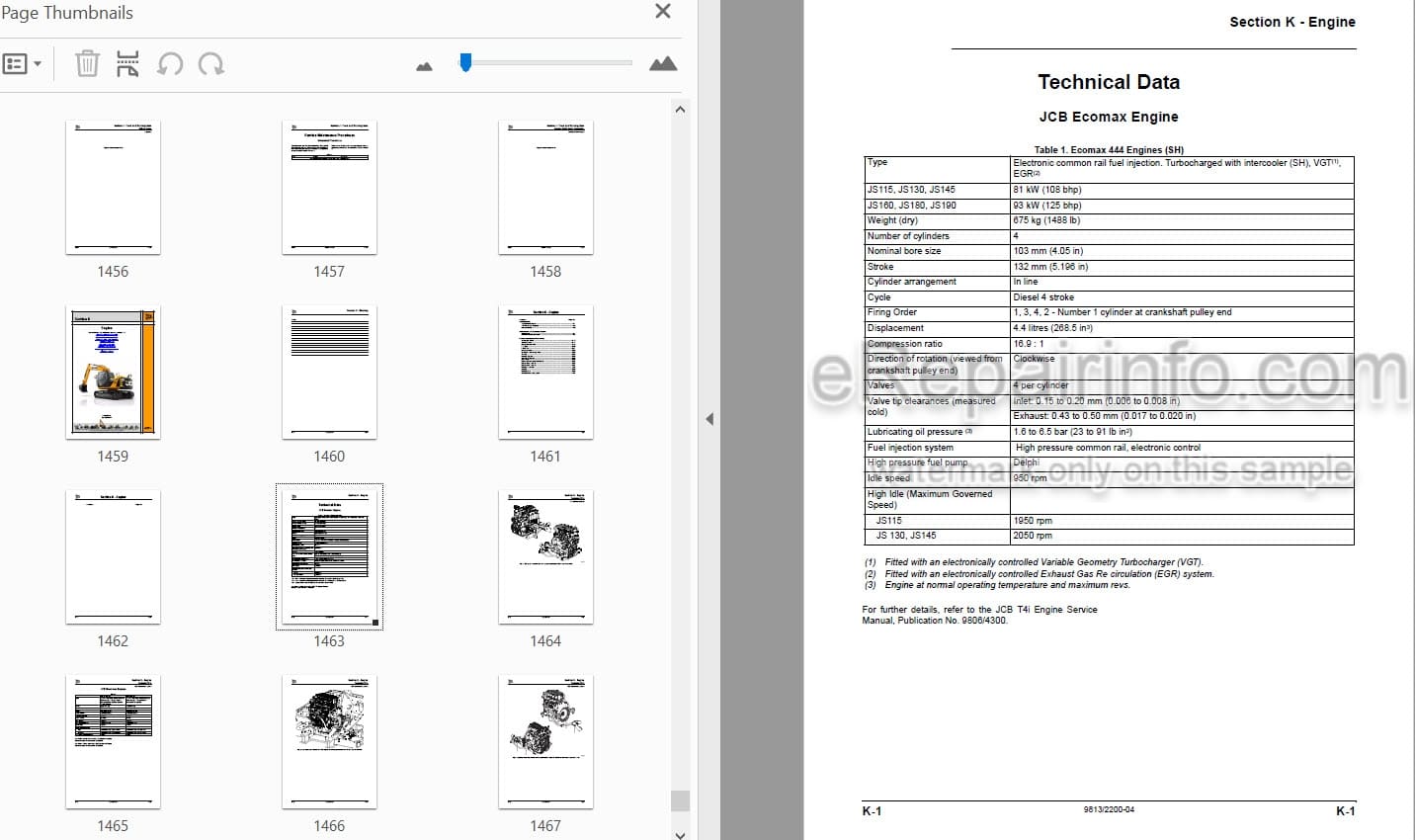Click the 'Firing Order' row label
Image resolution: width=1415 pixels, height=840 pixels.
point(892,312)
